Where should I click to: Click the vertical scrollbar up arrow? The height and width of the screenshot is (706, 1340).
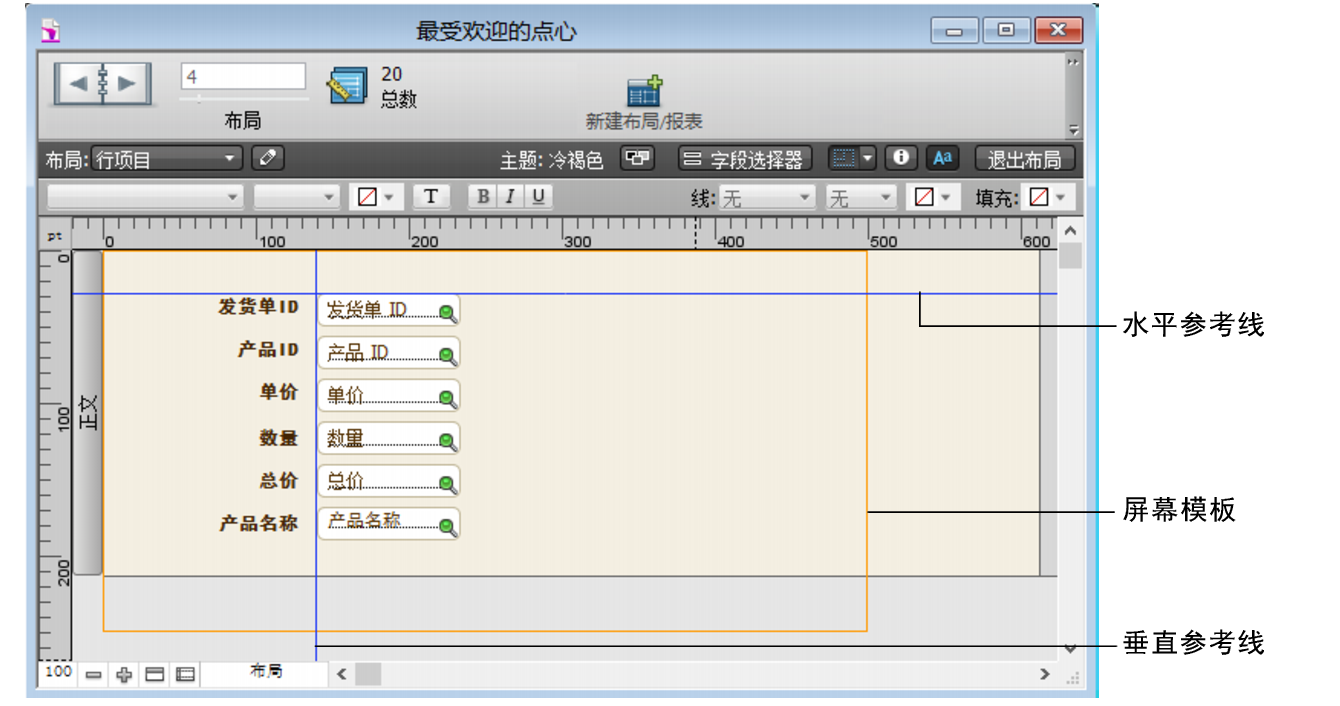point(1069,231)
